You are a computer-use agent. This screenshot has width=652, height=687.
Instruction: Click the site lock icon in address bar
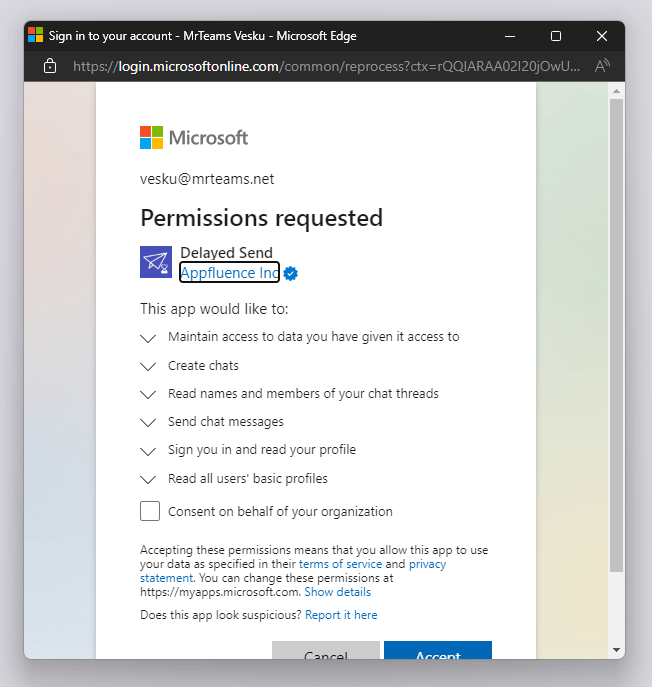(50, 67)
